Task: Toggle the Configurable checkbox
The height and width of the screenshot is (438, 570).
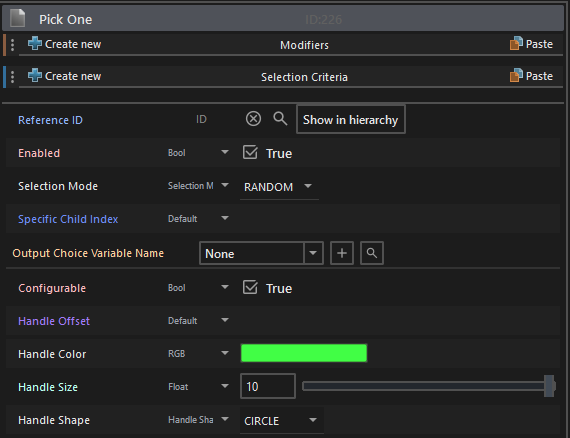Action: (x=250, y=288)
